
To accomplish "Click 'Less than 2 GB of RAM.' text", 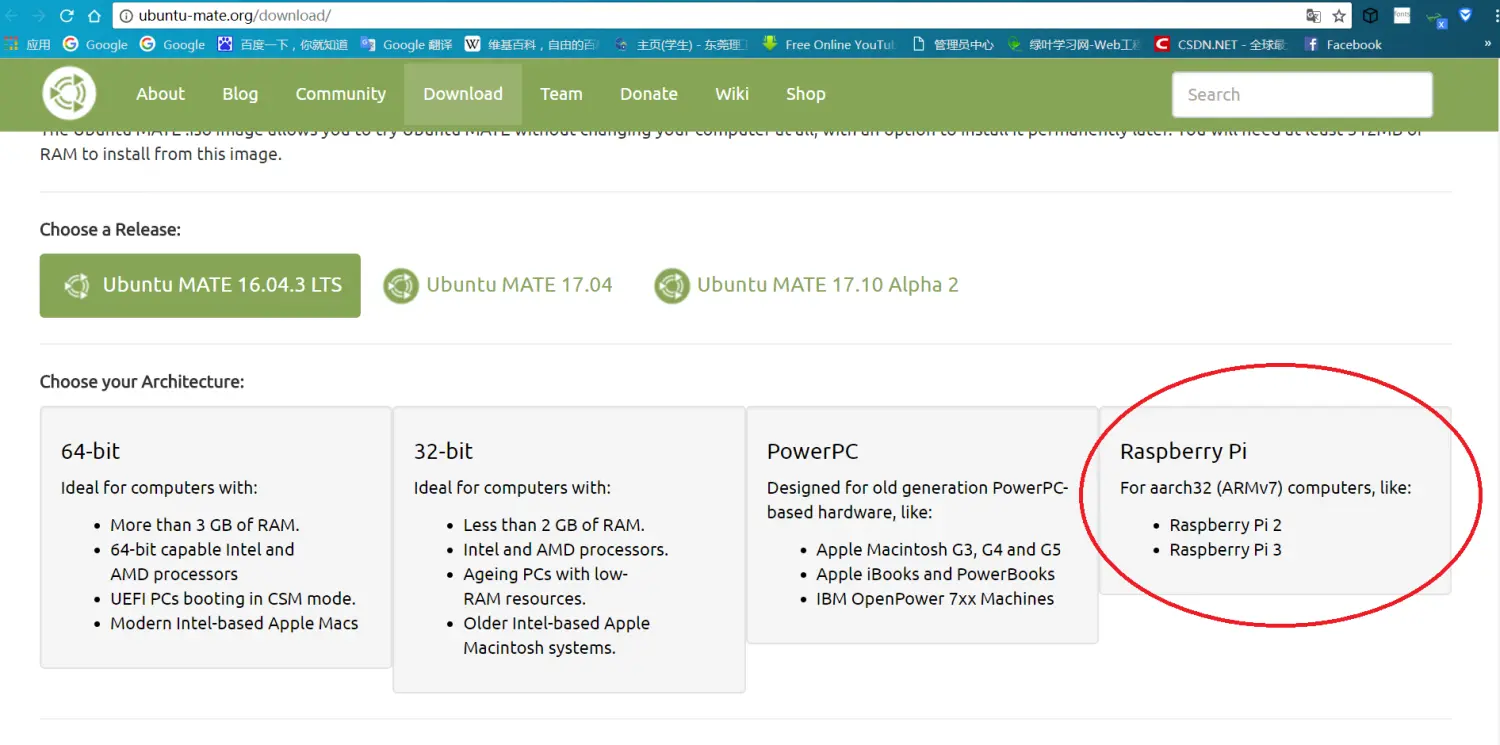I will click(x=554, y=525).
